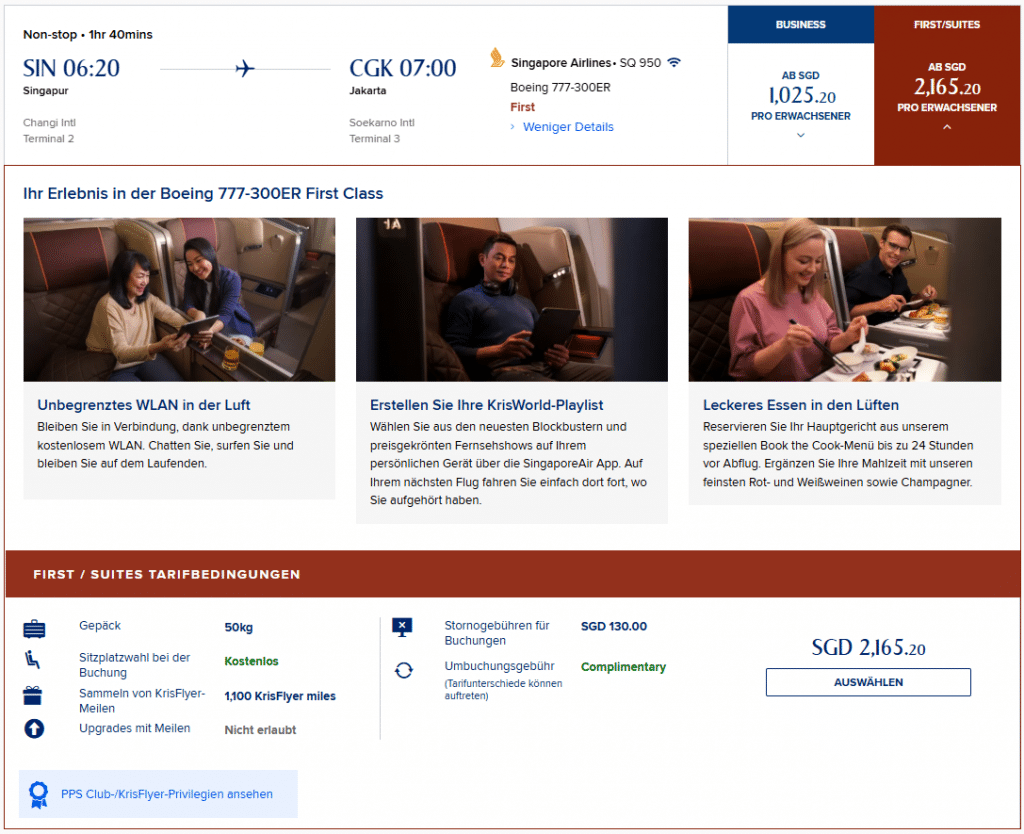The height and width of the screenshot is (834, 1024).
Task: Click the baggage suitcase icon next to Gepäck
Action: tap(34, 629)
